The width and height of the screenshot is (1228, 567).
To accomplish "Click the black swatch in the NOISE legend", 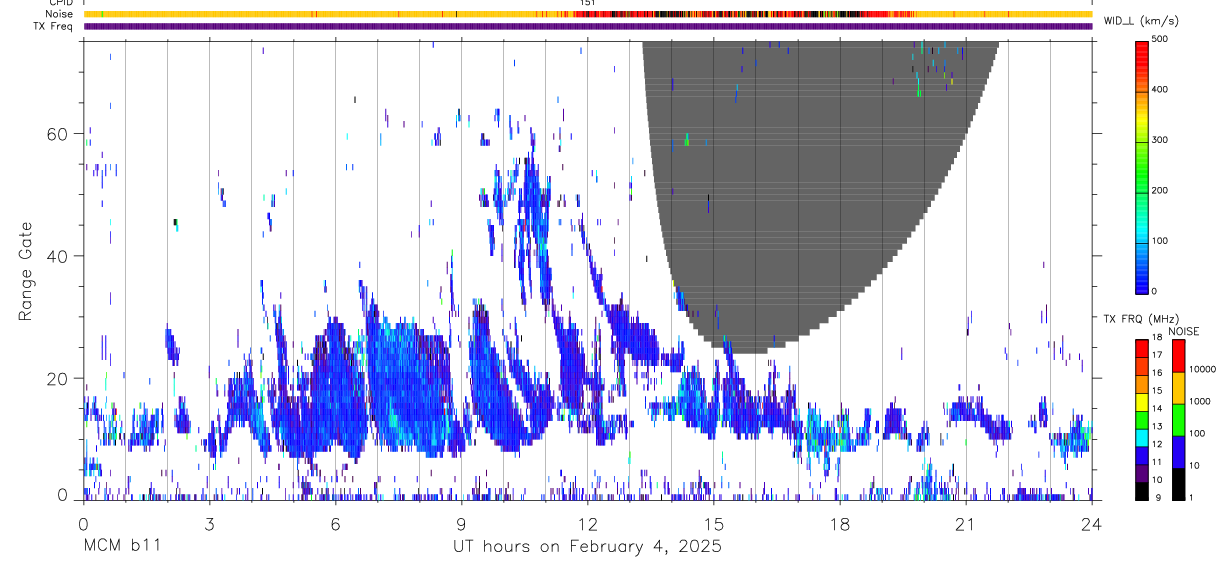I will coord(1178,484).
